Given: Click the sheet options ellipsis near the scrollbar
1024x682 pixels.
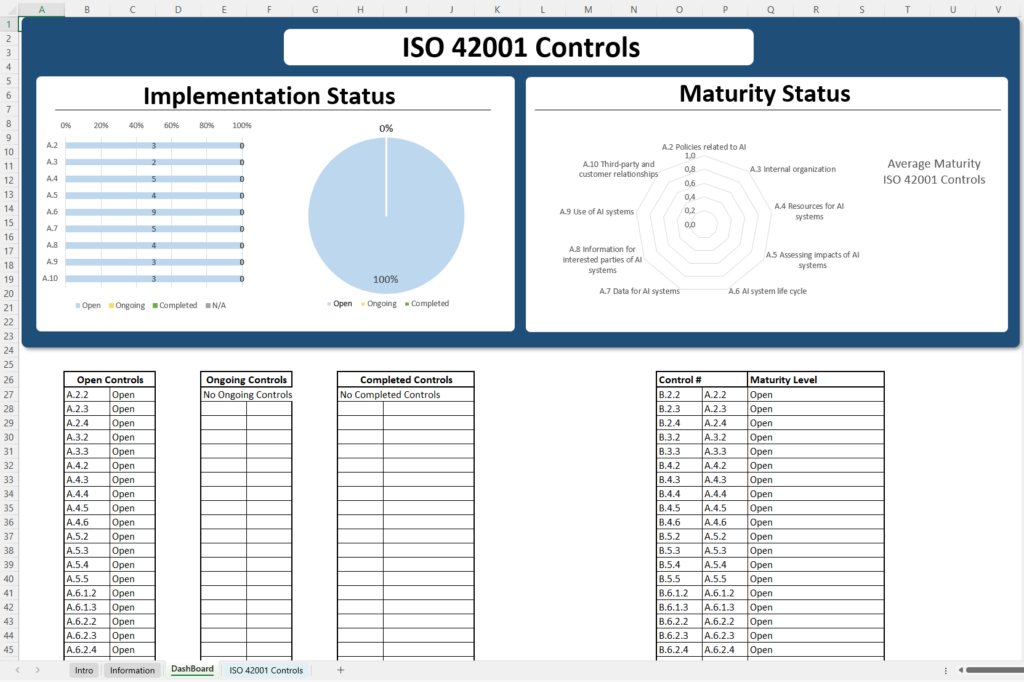Looking at the screenshot, I should coord(945,670).
